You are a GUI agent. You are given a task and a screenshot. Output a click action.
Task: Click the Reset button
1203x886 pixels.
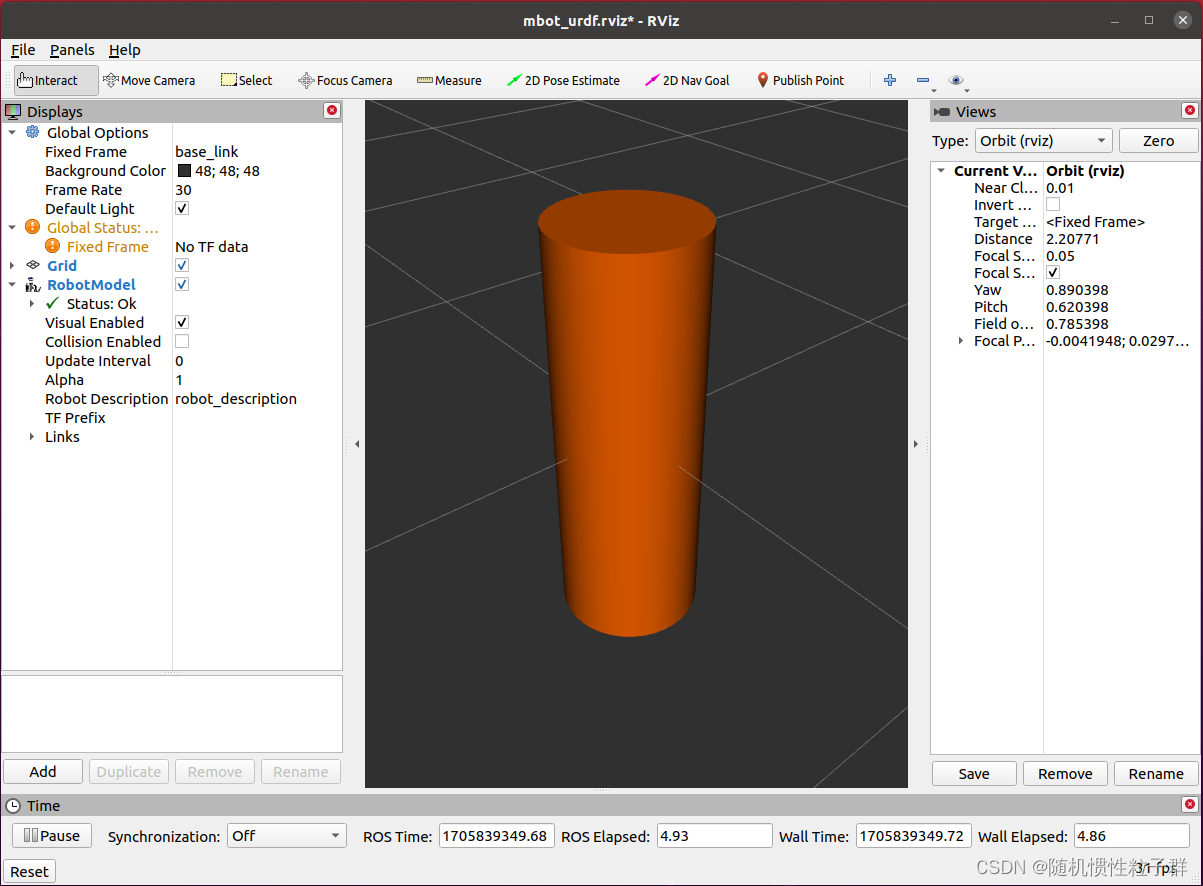point(29,871)
